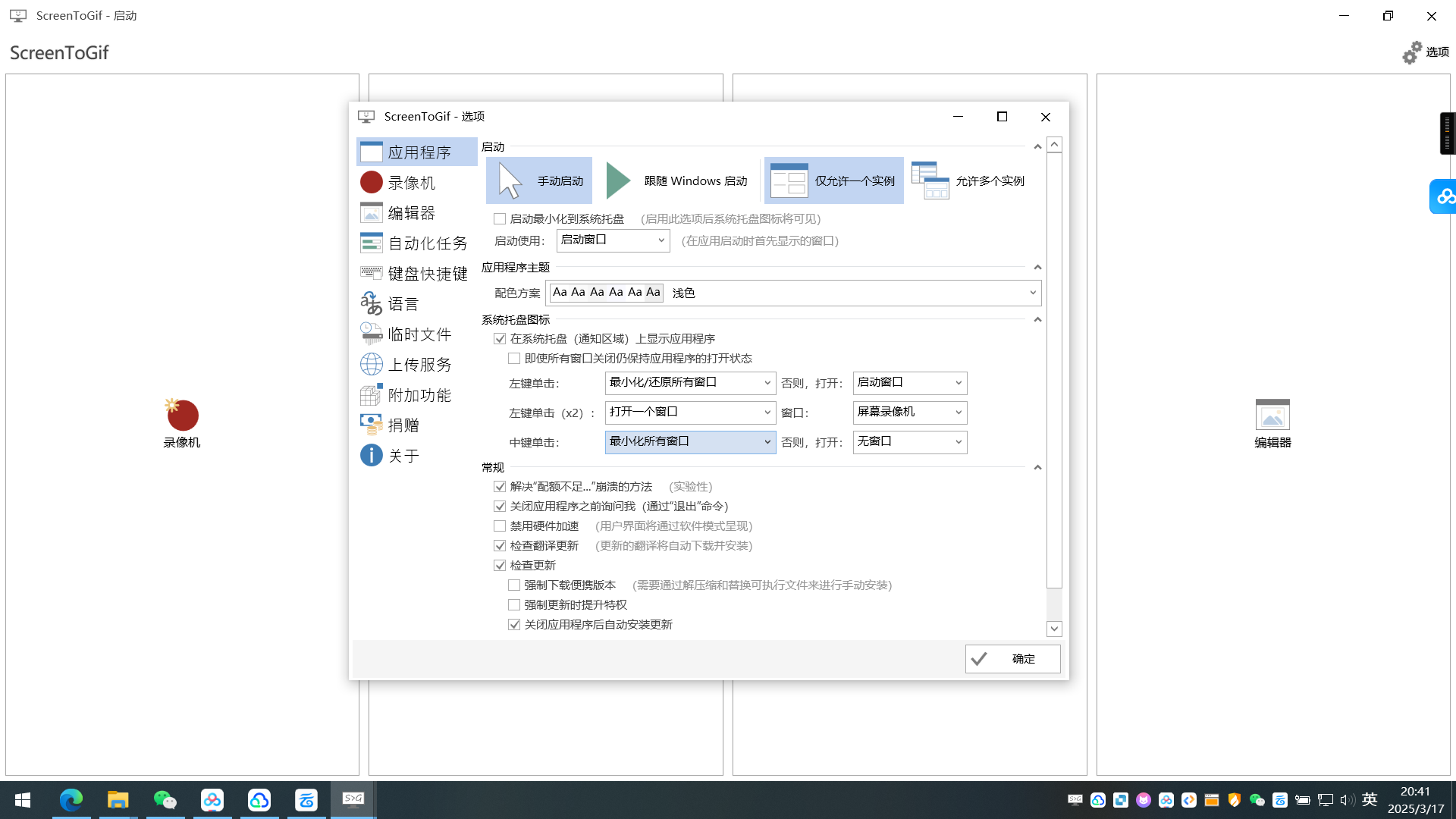Collapse the 常规 section

[x=1037, y=468]
